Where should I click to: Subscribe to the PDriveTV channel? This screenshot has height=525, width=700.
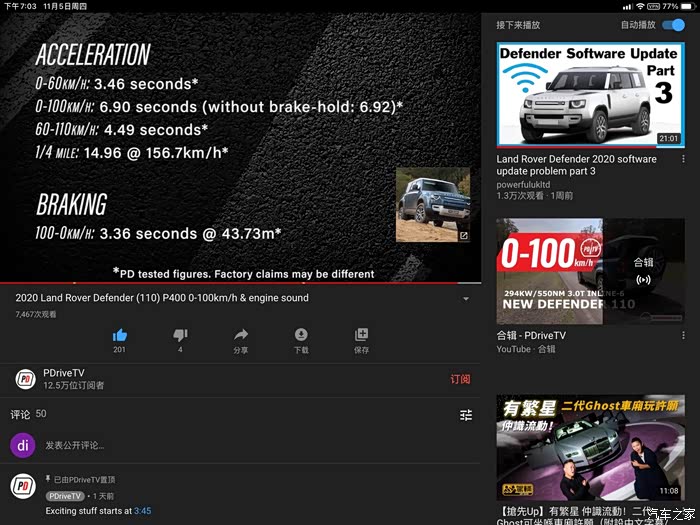coord(460,380)
